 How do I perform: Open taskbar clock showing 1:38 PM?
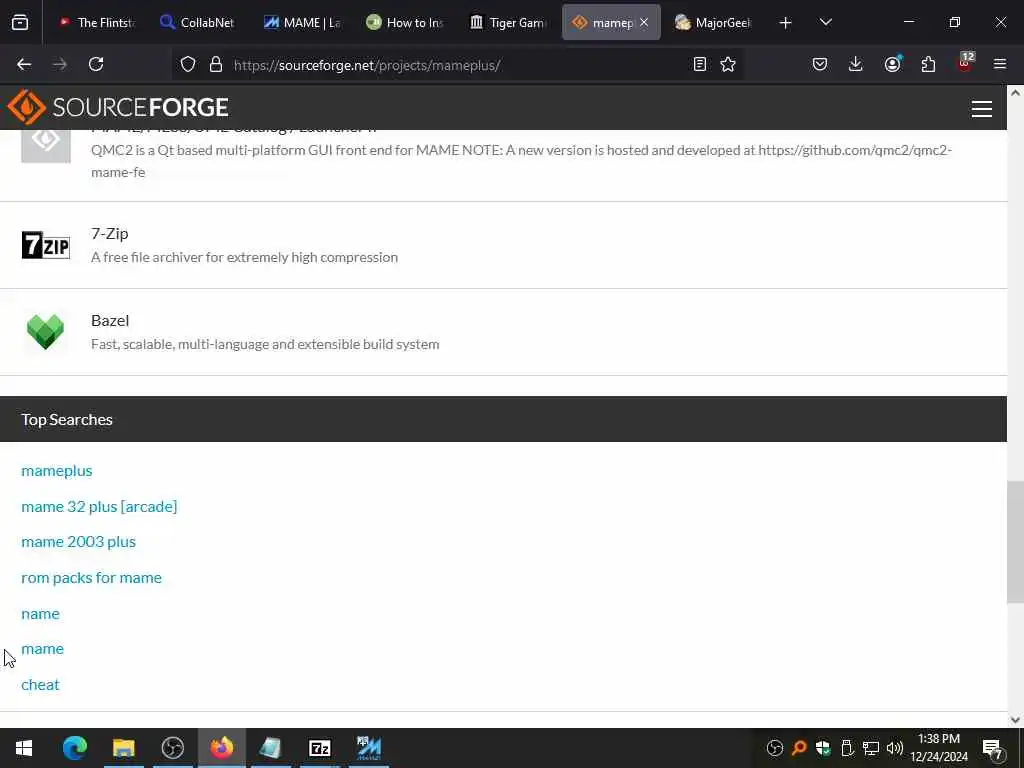click(x=938, y=748)
